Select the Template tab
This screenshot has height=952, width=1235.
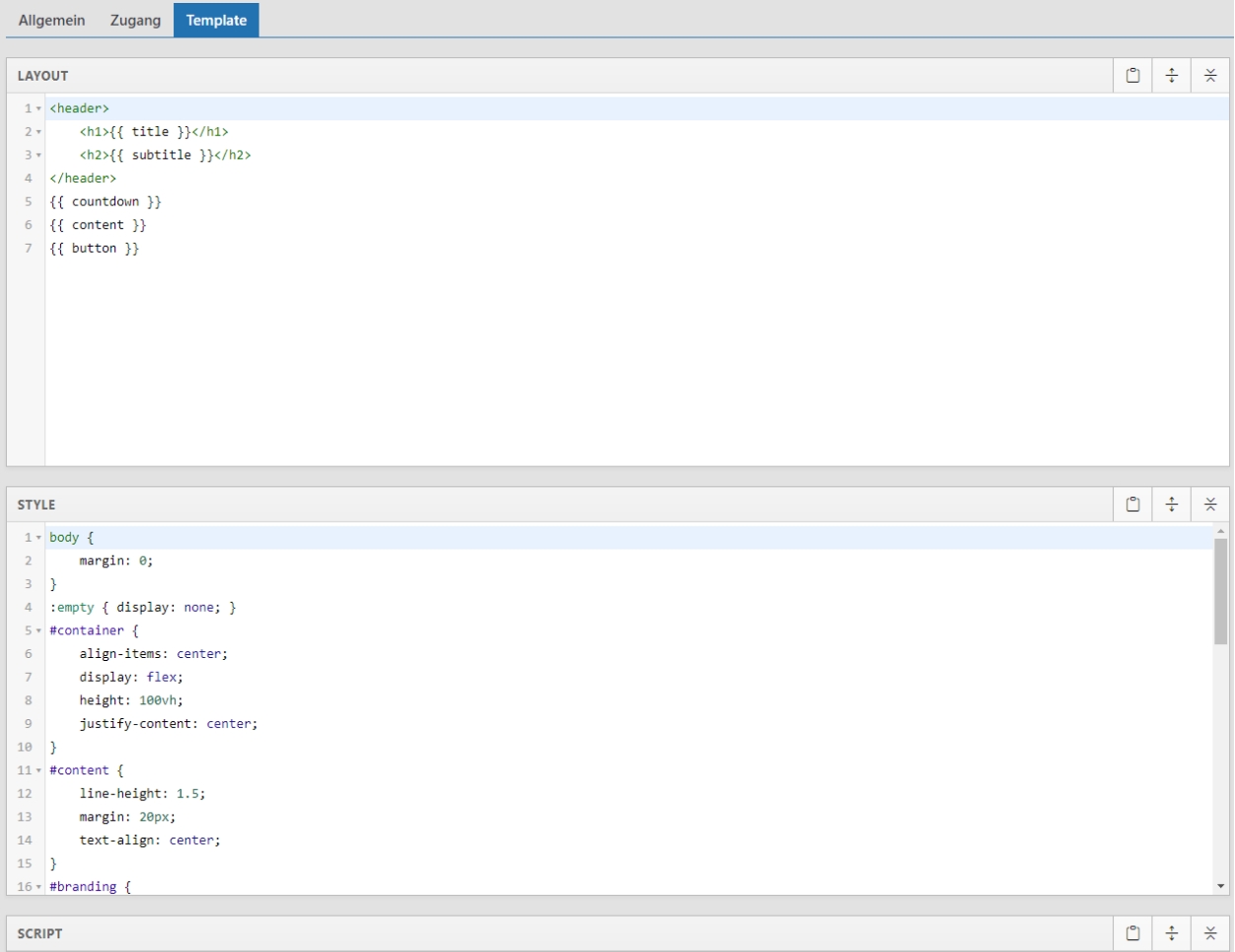click(216, 20)
